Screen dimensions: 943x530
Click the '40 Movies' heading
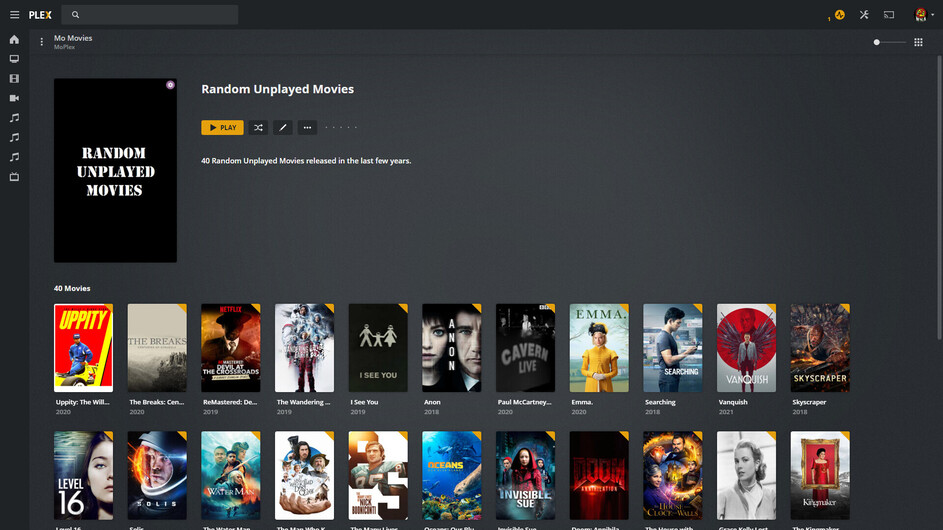[x=72, y=288]
